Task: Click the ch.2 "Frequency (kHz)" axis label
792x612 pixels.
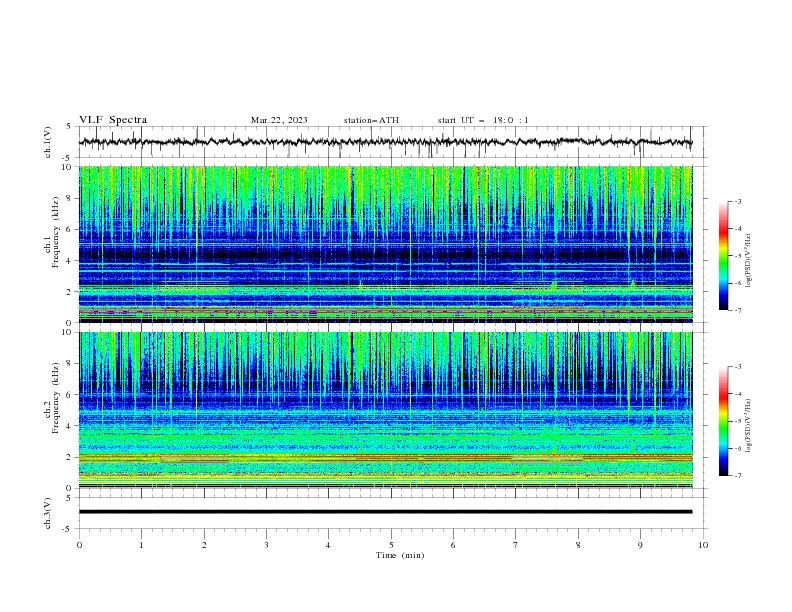Action: [x=56, y=397]
